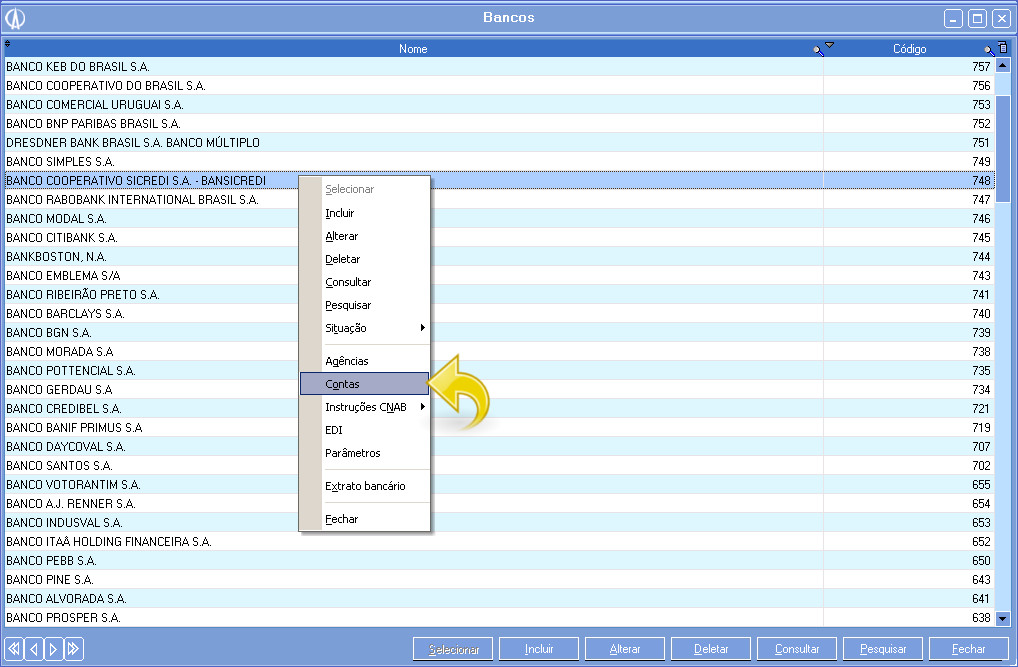
Task: Select row BANCO ITAÚ HOLDING FINANCEIRA S.A.
Action: pyautogui.click(x=499, y=542)
